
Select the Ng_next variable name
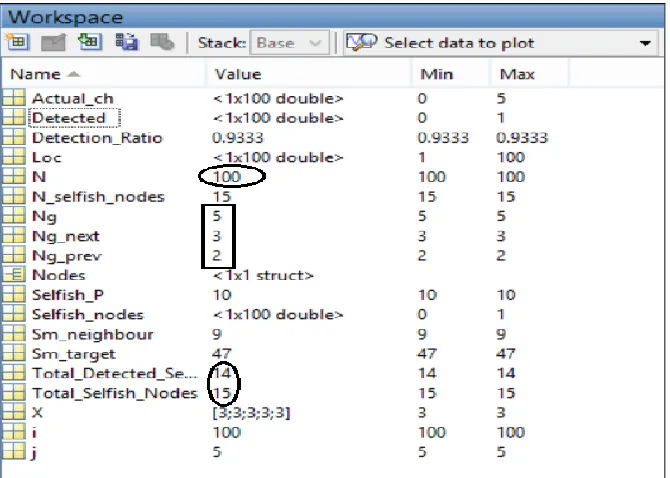66,236
